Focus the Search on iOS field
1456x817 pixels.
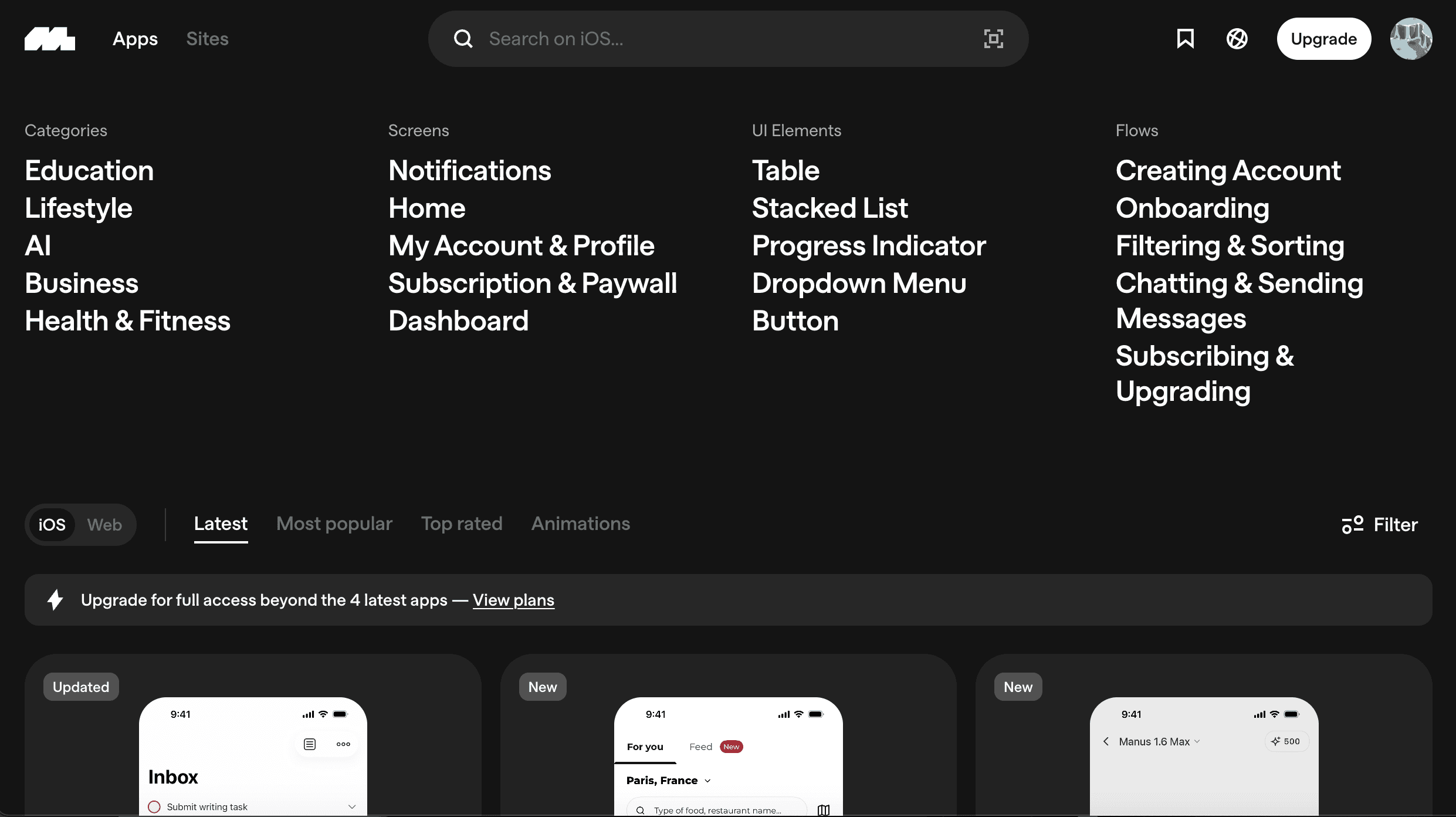click(727, 39)
